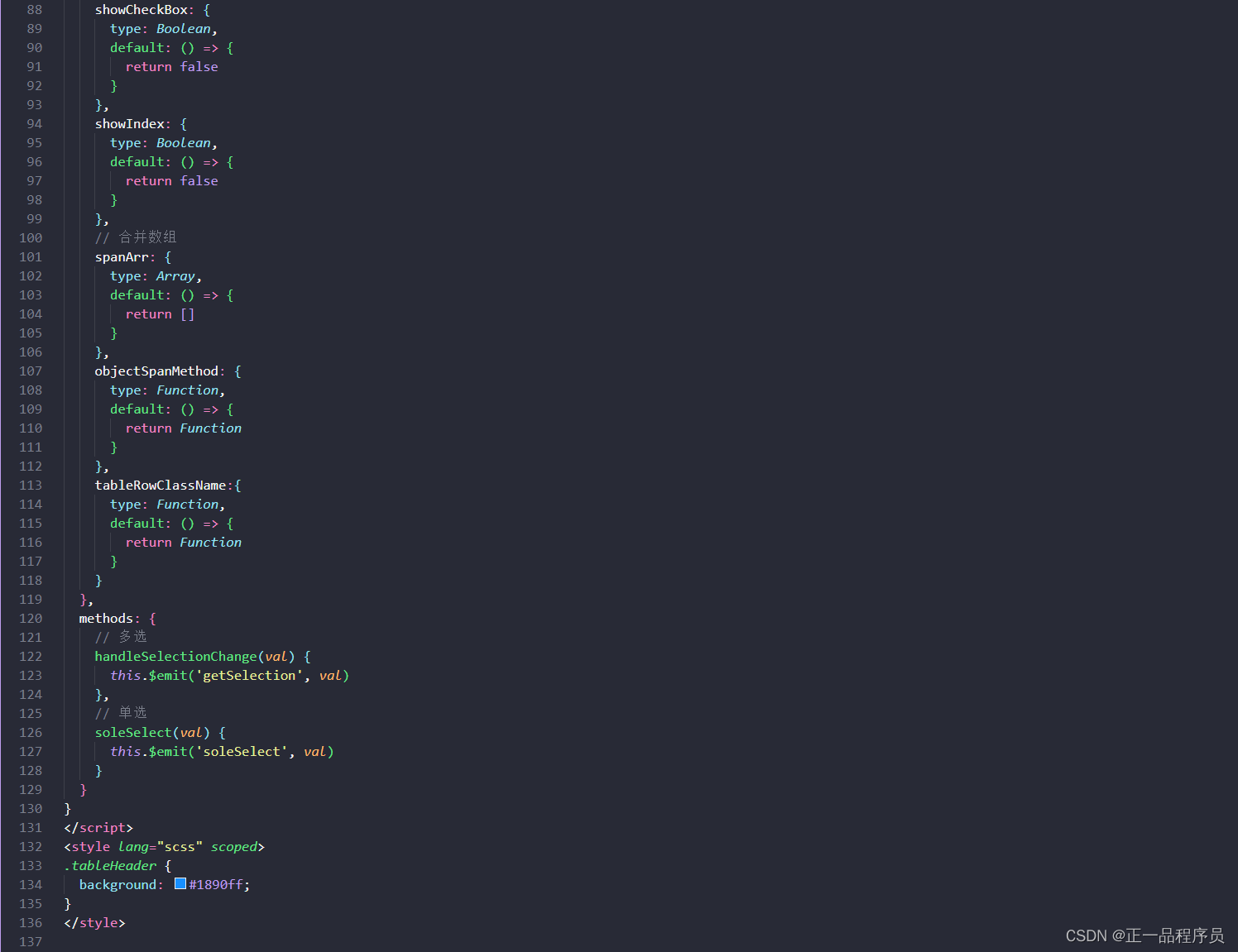Image resolution: width=1238 pixels, height=952 pixels.
Task: Click this.$emit on line 123
Action: (149, 676)
